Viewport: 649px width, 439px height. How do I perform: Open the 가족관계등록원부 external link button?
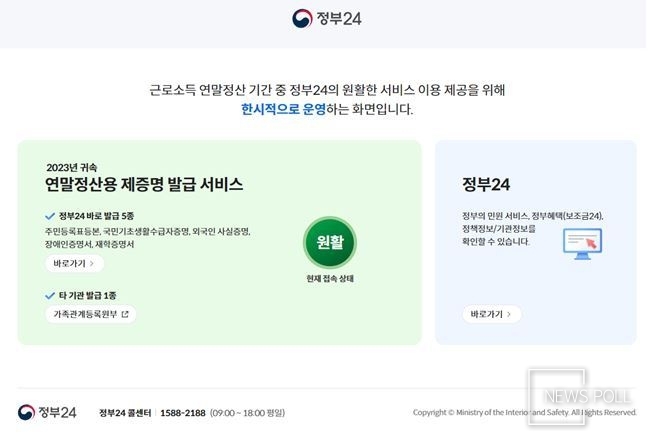[91, 314]
